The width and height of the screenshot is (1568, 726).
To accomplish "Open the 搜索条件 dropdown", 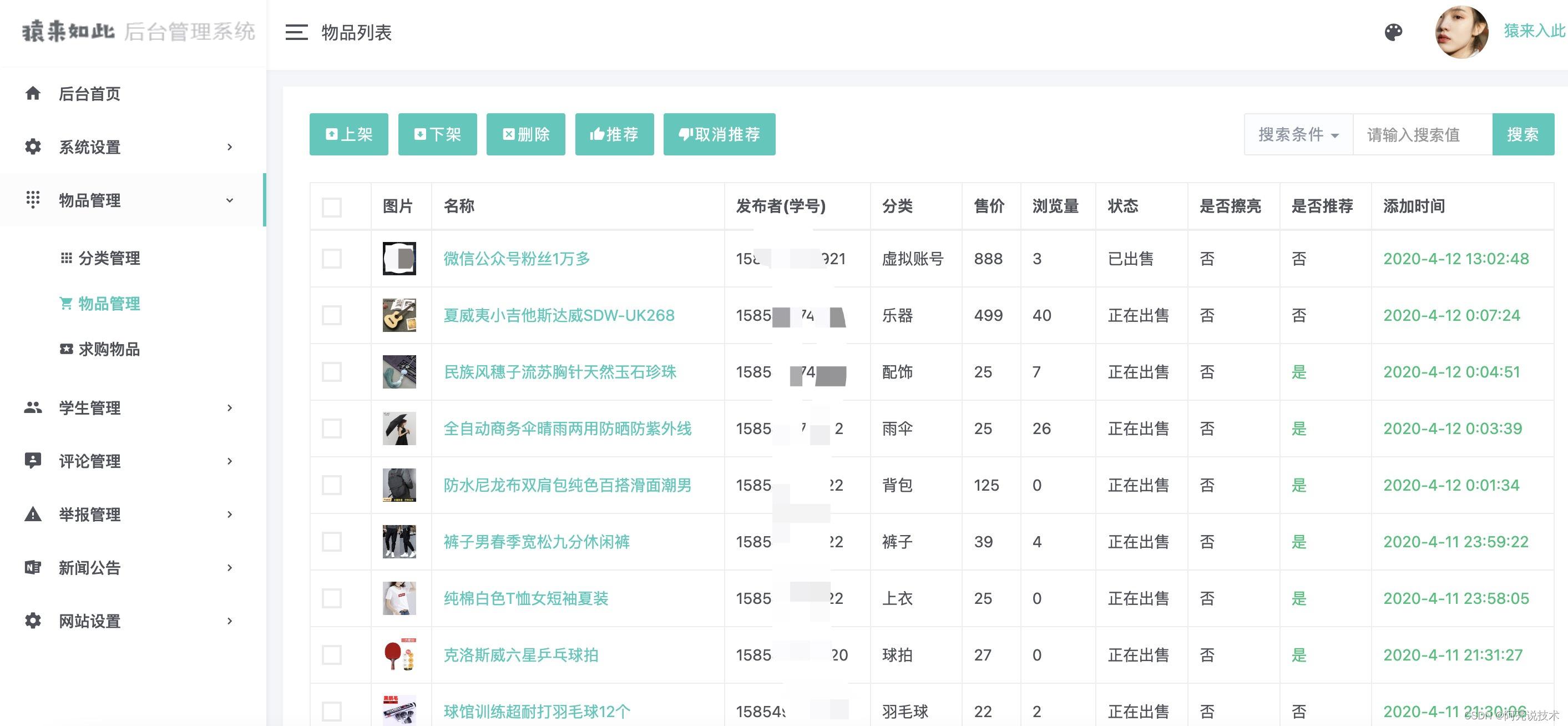I will [x=1298, y=135].
